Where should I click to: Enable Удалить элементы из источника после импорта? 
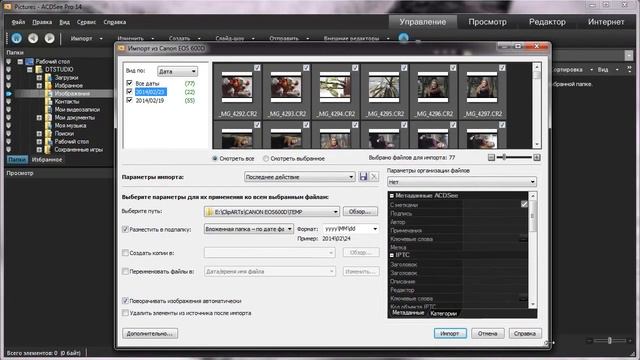coord(125,313)
